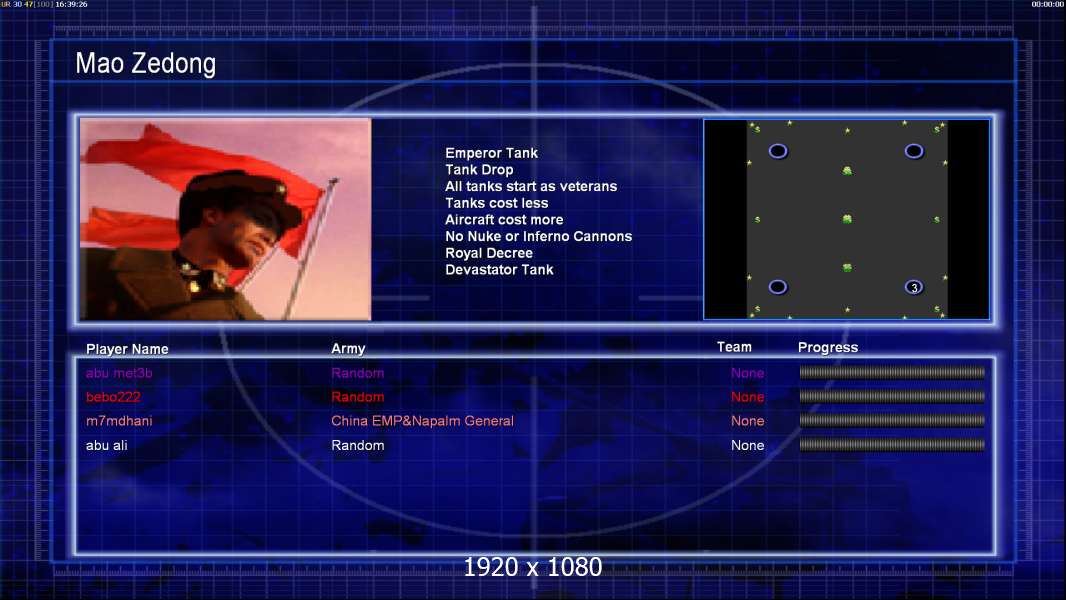The image size is (1066, 600).
Task: Select player name abu ali
Action: point(107,446)
